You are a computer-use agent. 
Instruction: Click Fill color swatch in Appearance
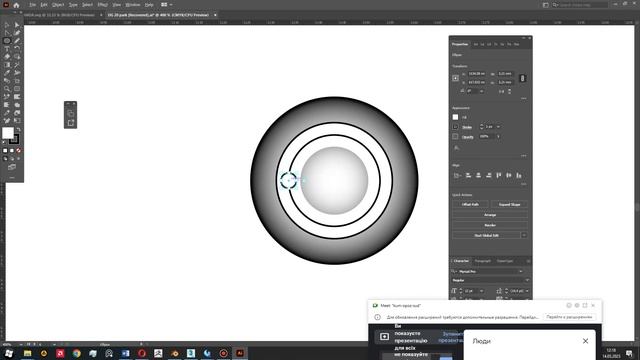(x=456, y=117)
